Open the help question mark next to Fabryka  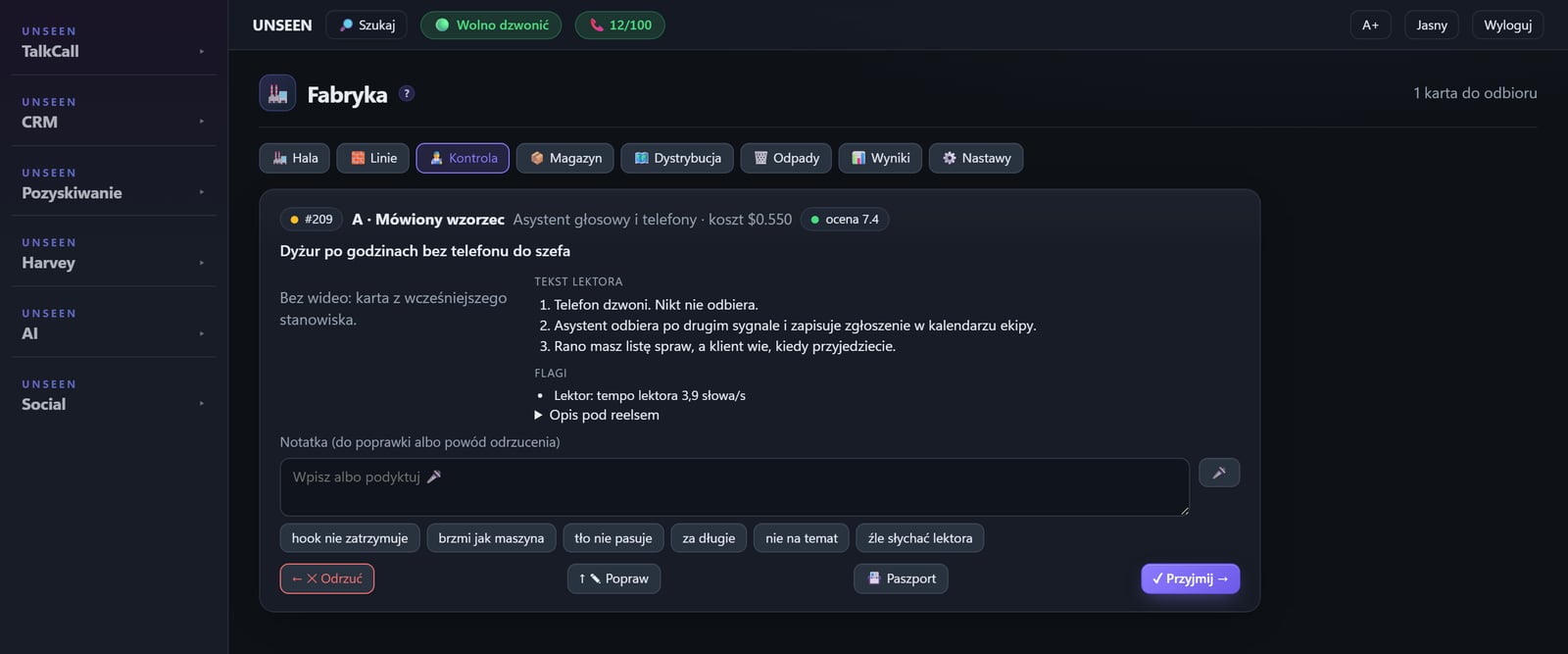[407, 93]
